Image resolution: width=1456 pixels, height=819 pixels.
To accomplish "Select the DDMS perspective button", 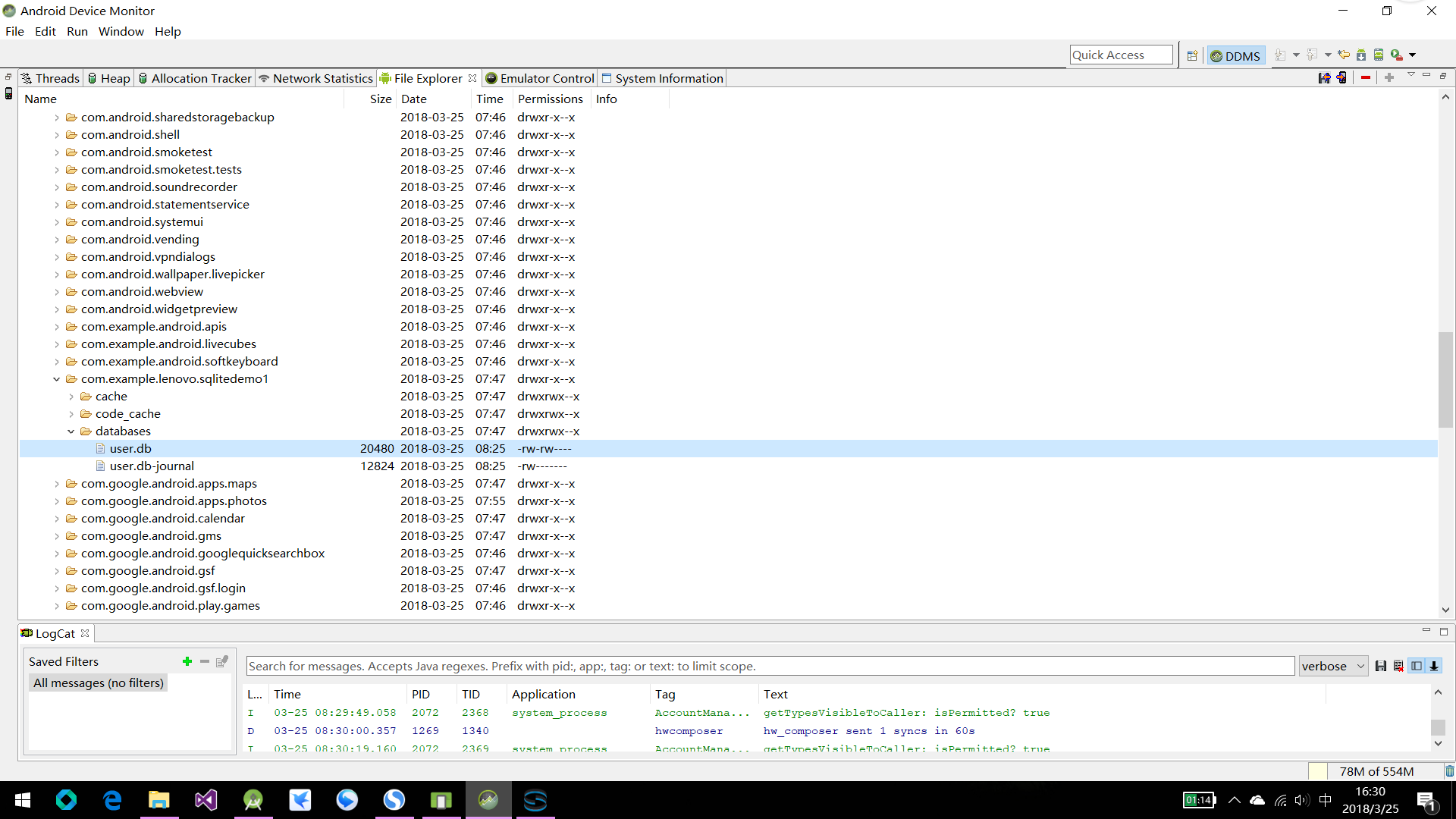I will pyautogui.click(x=1235, y=55).
